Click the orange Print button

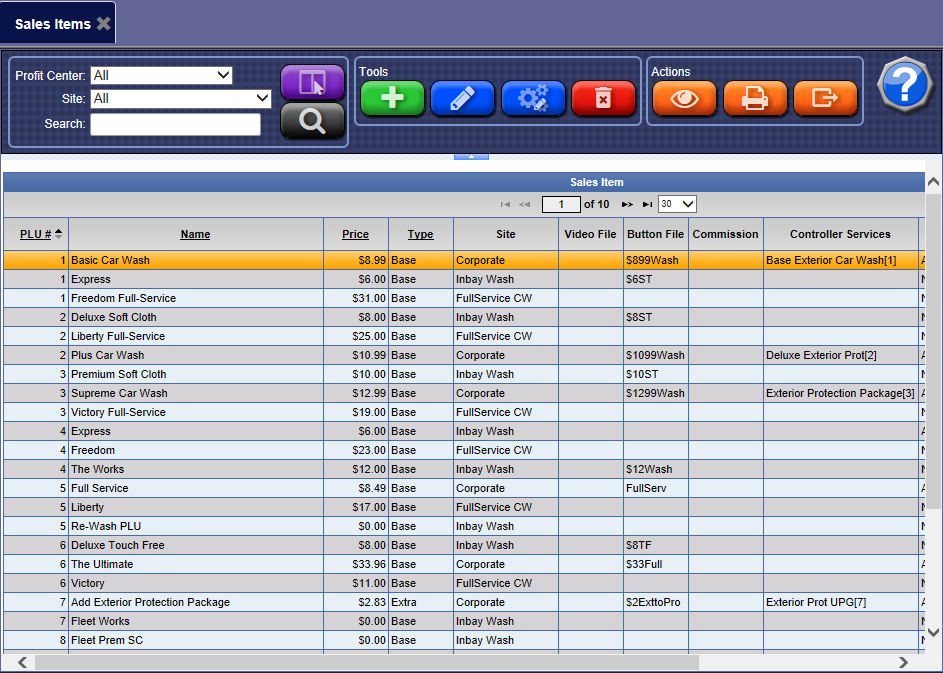click(755, 98)
